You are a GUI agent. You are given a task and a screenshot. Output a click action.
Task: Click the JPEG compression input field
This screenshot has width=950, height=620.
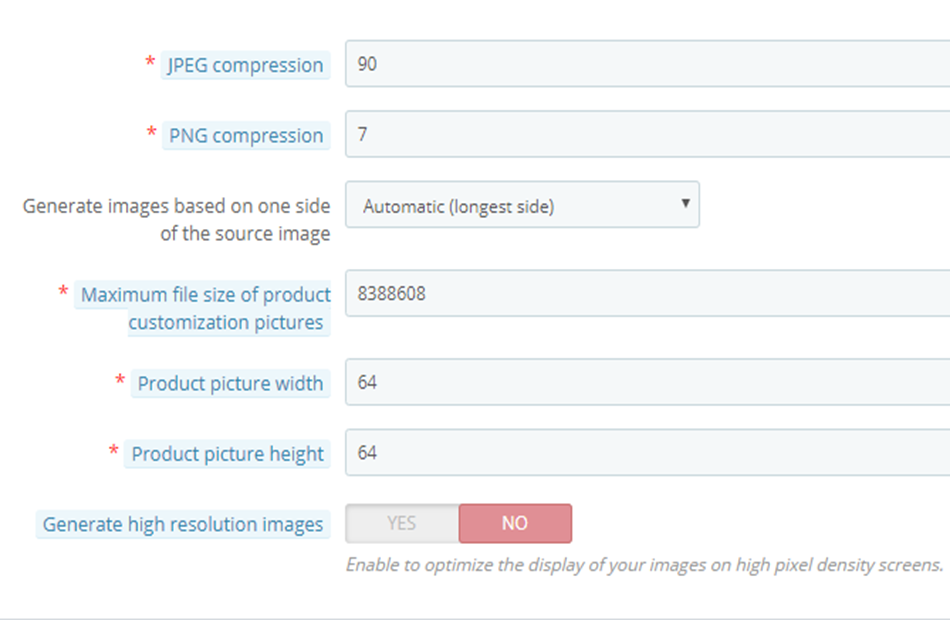(x=648, y=64)
